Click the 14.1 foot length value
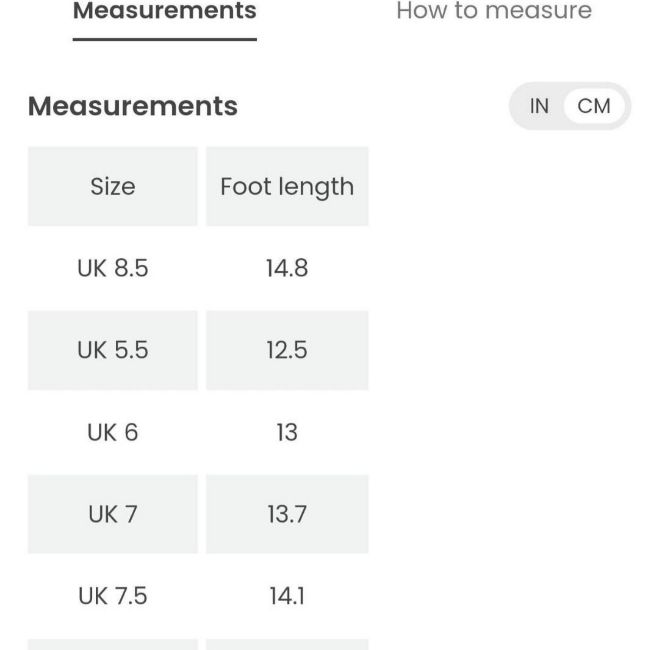Image resolution: width=659 pixels, height=650 pixels. [x=287, y=596]
